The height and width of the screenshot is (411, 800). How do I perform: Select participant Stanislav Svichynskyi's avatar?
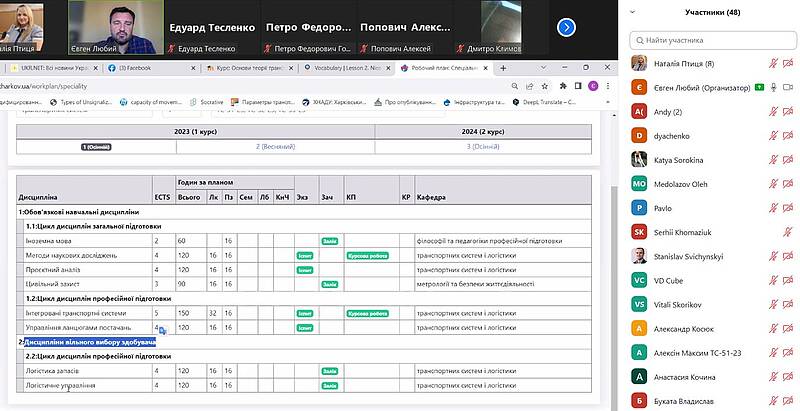click(x=639, y=256)
